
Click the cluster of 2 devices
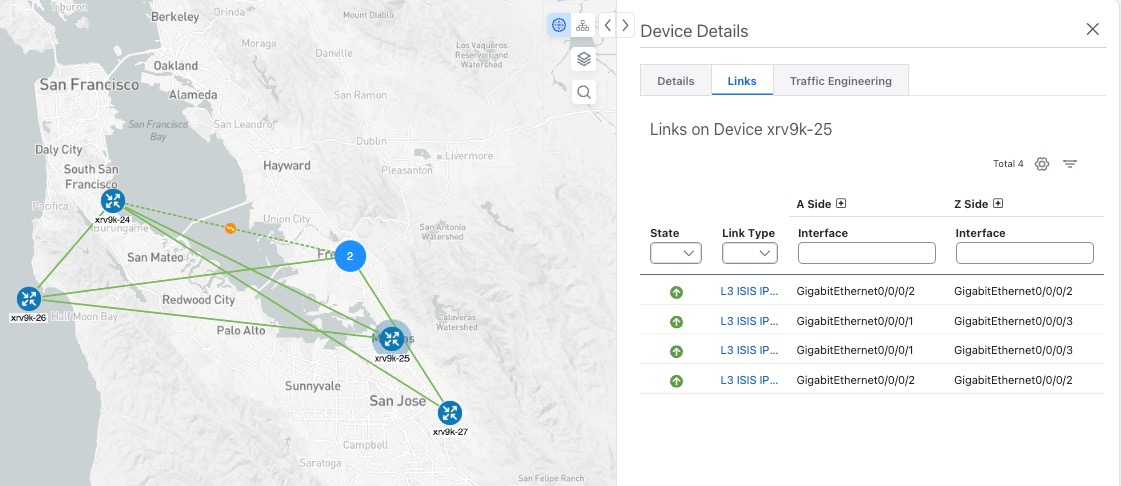point(350,256)
